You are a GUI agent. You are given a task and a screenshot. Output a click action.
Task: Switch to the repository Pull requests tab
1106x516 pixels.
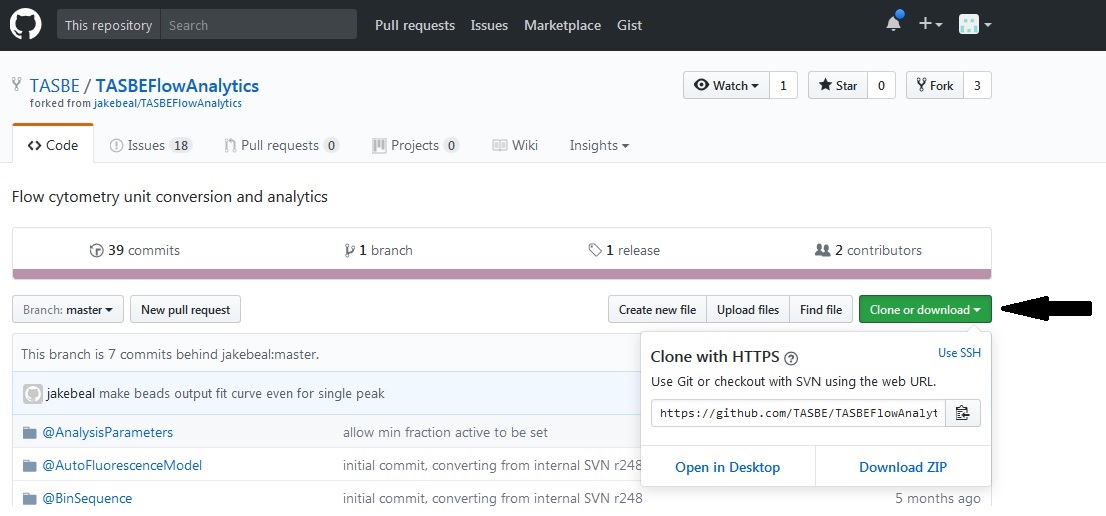(281, 145)
